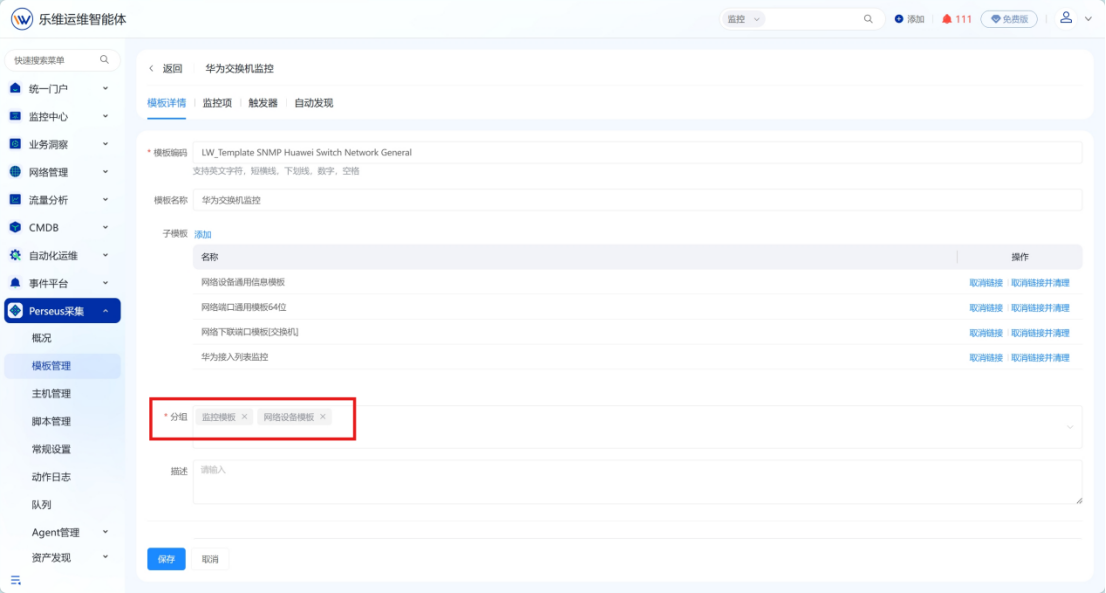
Task: Click 取消链接并清理 for 网络端口通用模板64位
Action: click(x=1040, y=308)
